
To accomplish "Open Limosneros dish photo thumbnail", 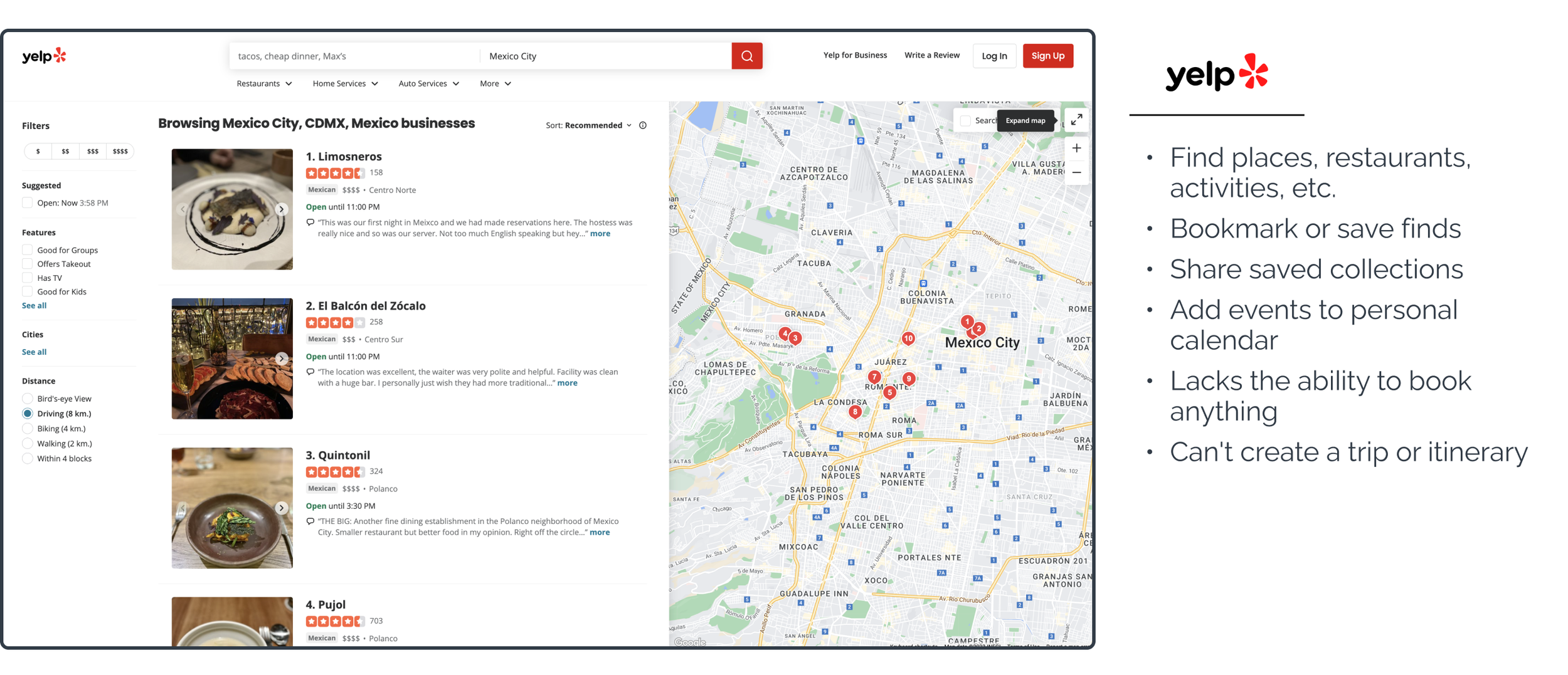I will click(232, 209).
